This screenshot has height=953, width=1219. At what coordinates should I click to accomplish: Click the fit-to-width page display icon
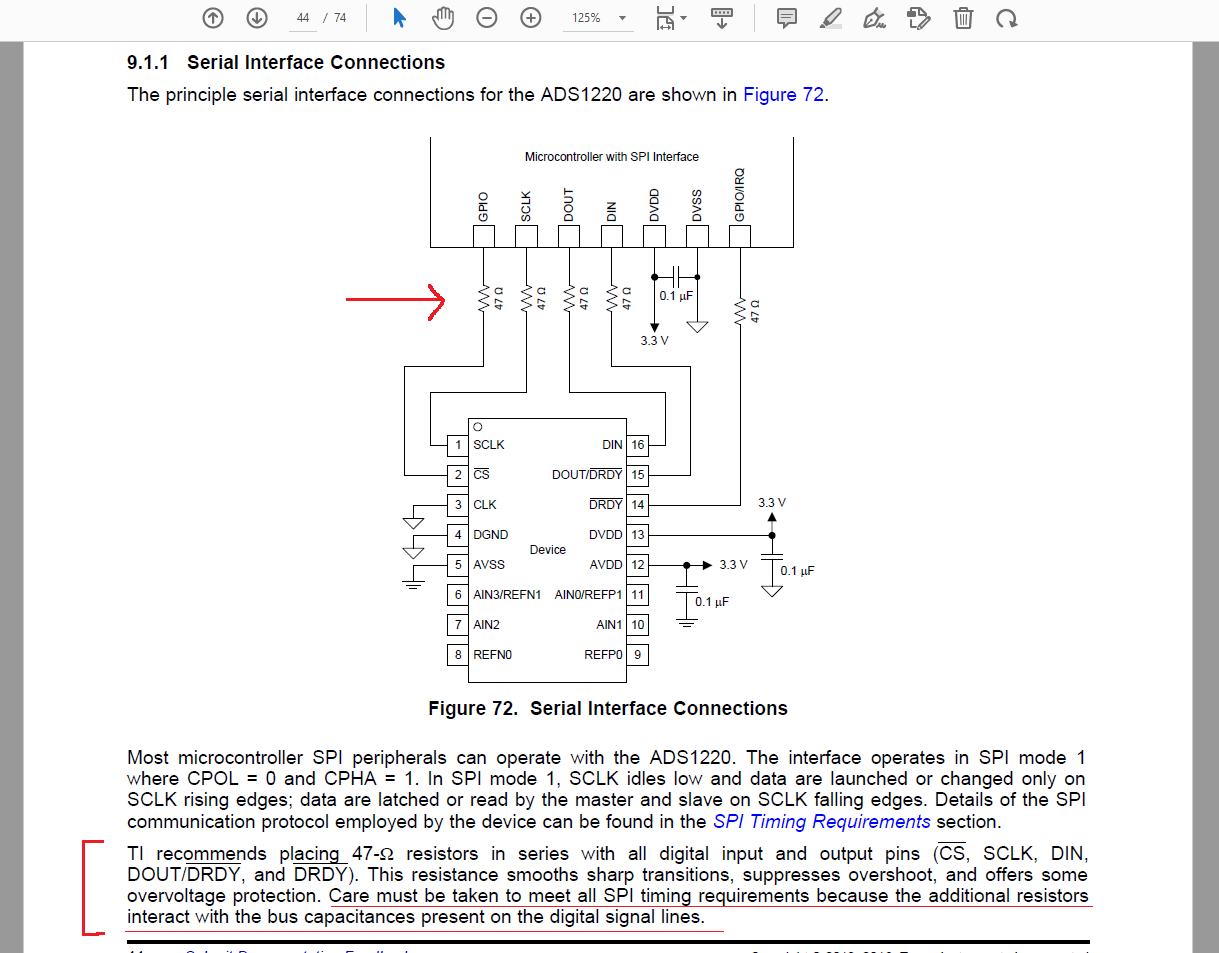coord(664,18)
